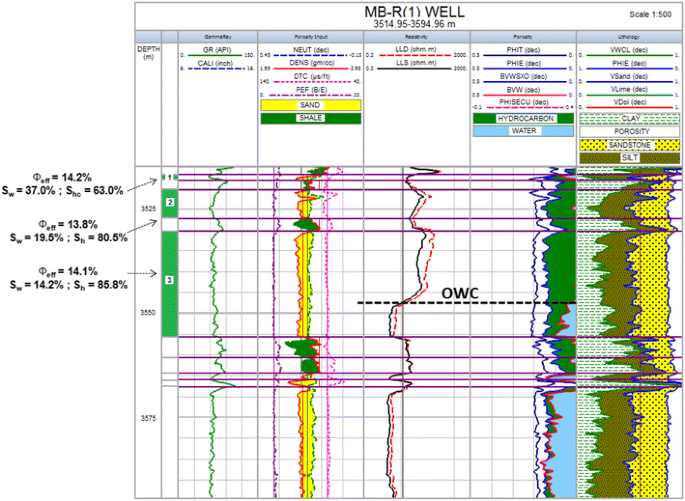Click the VDol (dec) curve label
The image size is (685, 501).
click(630, 103)
